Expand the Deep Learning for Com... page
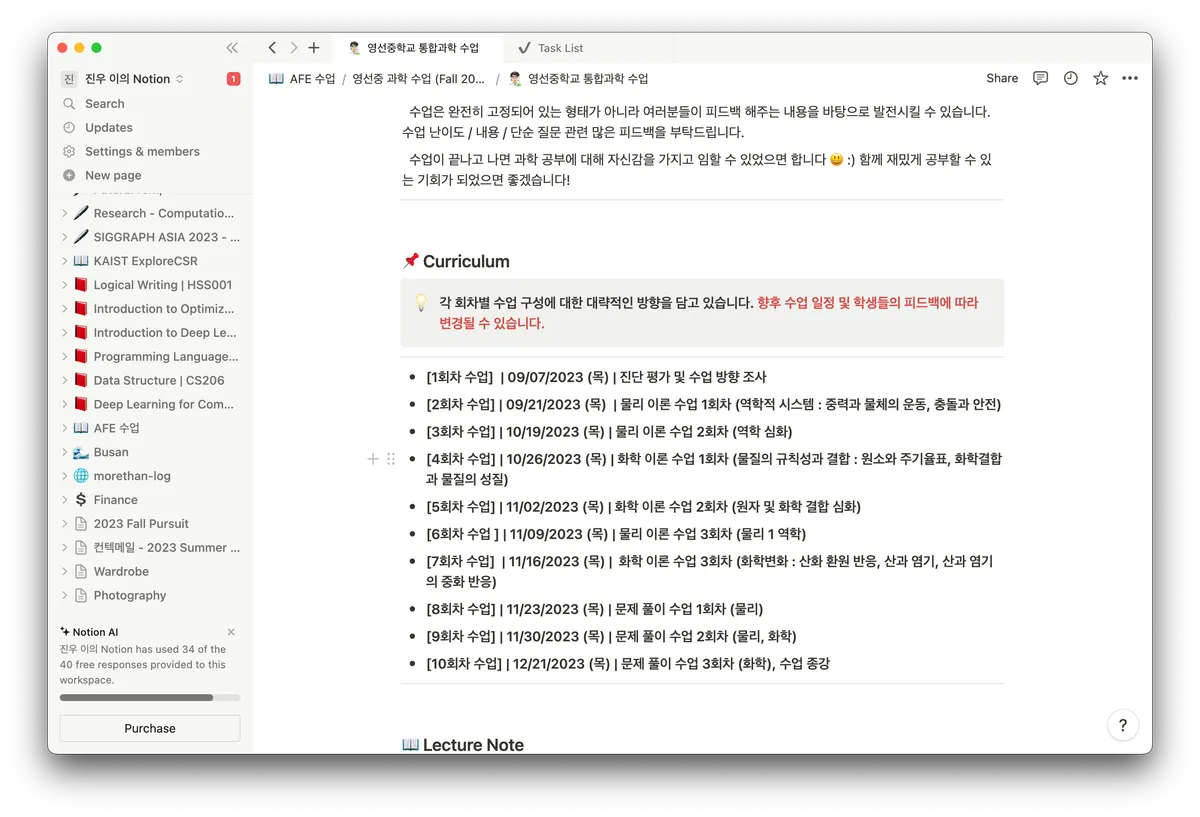The width and height of the screenshot is (1200, 817). click(65, 404)
